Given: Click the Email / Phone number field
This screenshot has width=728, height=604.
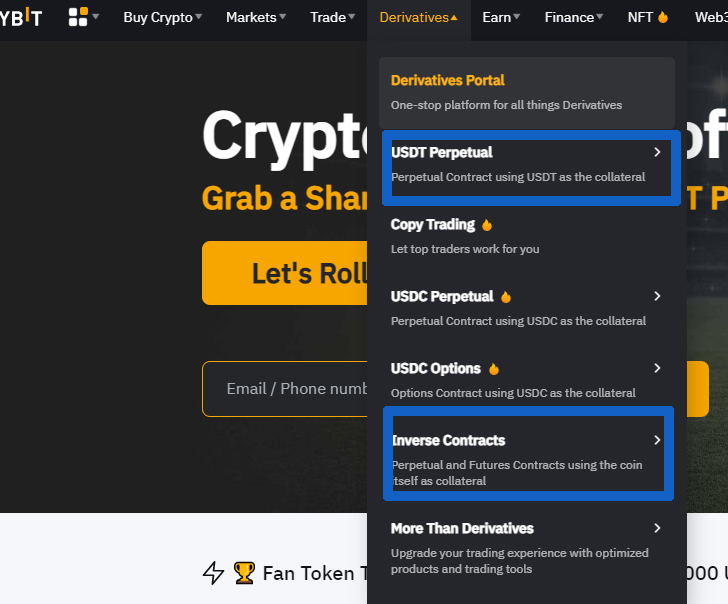Looking at the screenshot, I should click(285, 389).
